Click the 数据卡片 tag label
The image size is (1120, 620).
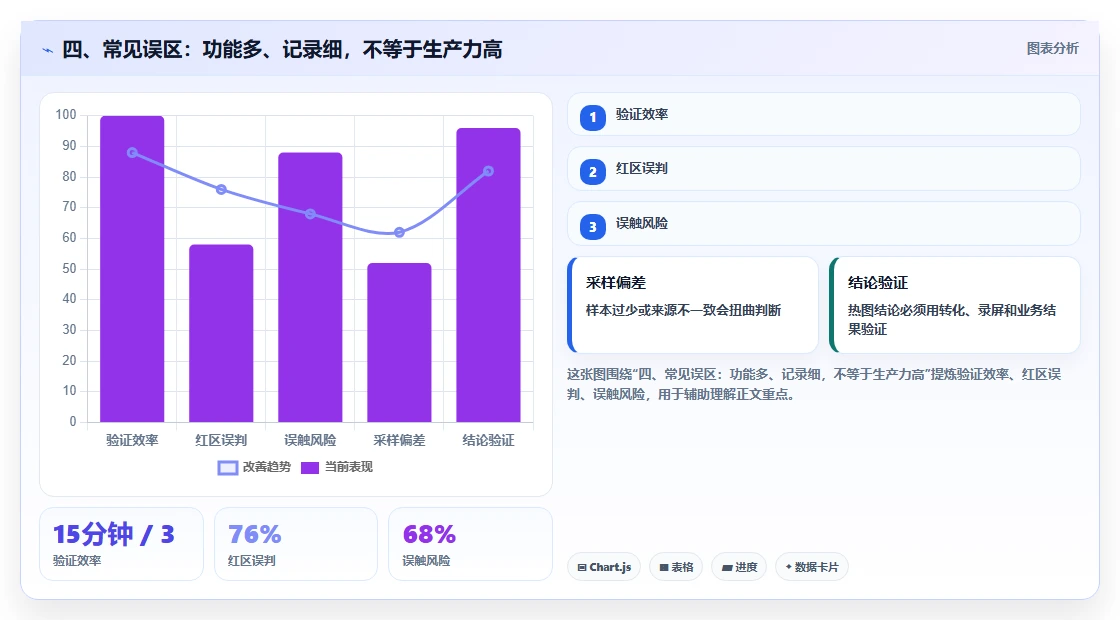coord(816,567)
